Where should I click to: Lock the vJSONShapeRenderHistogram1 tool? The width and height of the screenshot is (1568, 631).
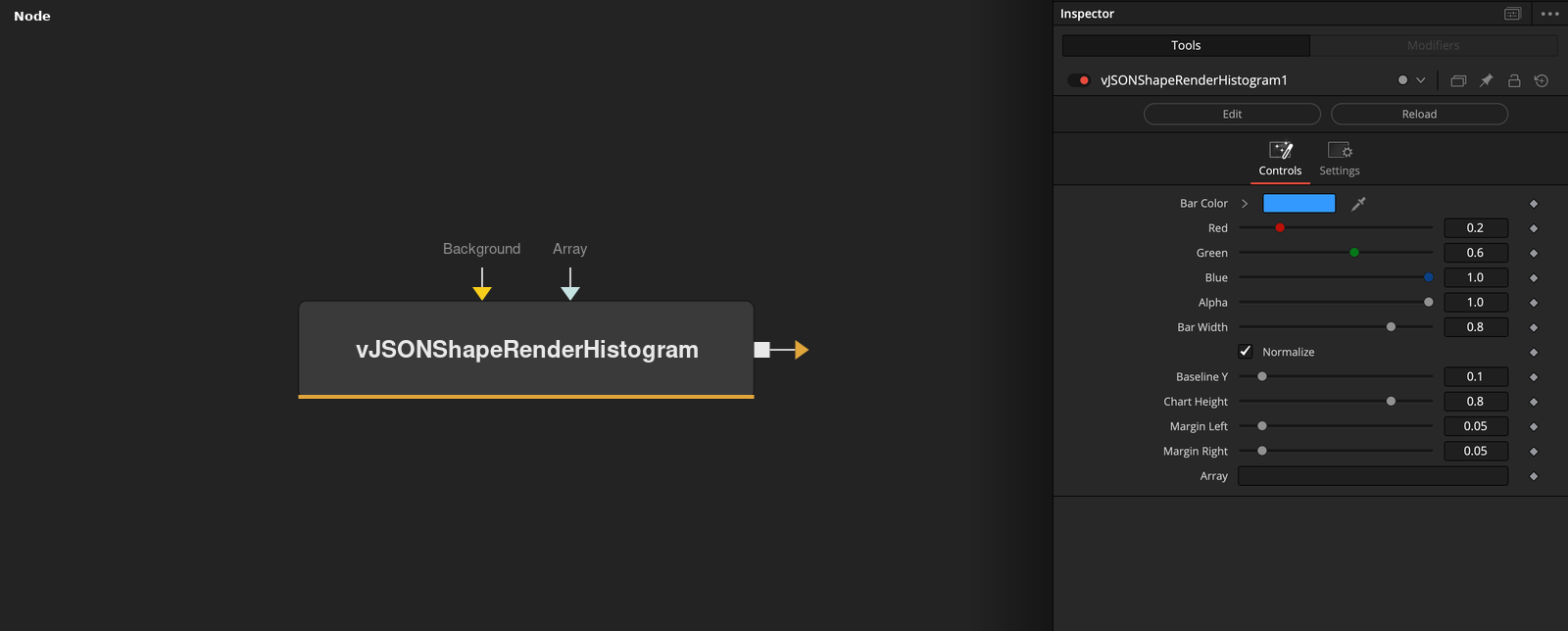(x=1514, y=80)
